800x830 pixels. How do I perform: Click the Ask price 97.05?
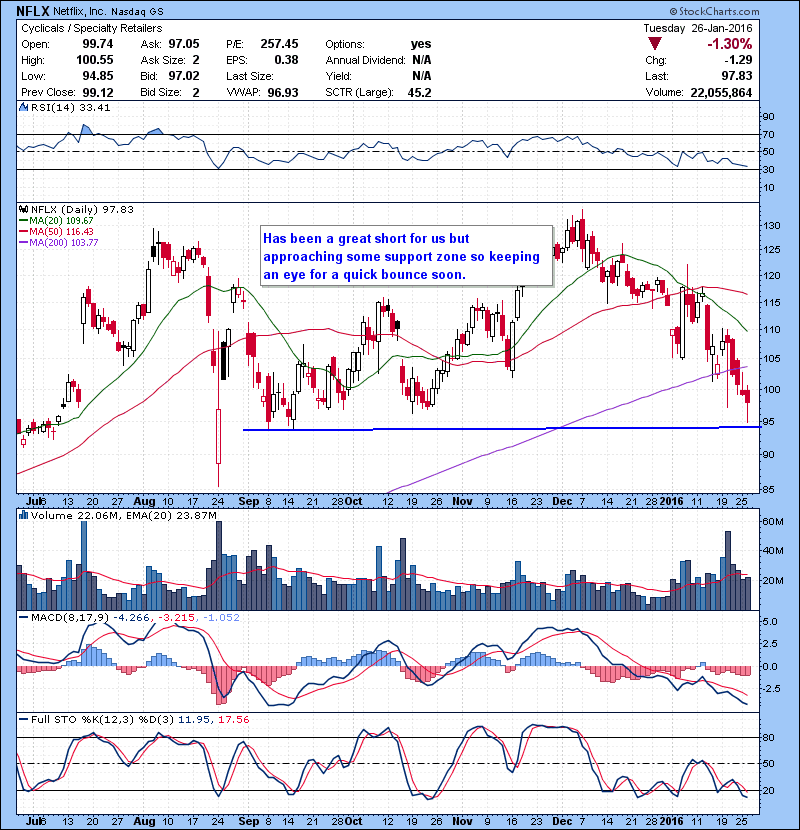coord(184,44)
